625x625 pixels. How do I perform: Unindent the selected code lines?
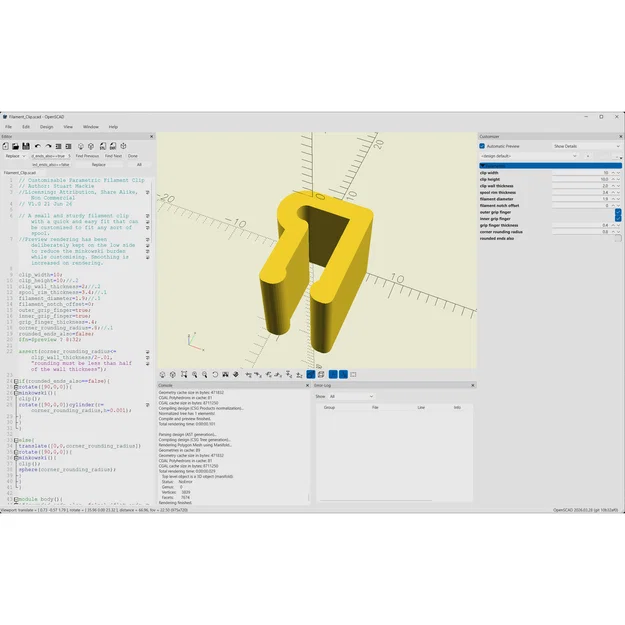[58, 146]
